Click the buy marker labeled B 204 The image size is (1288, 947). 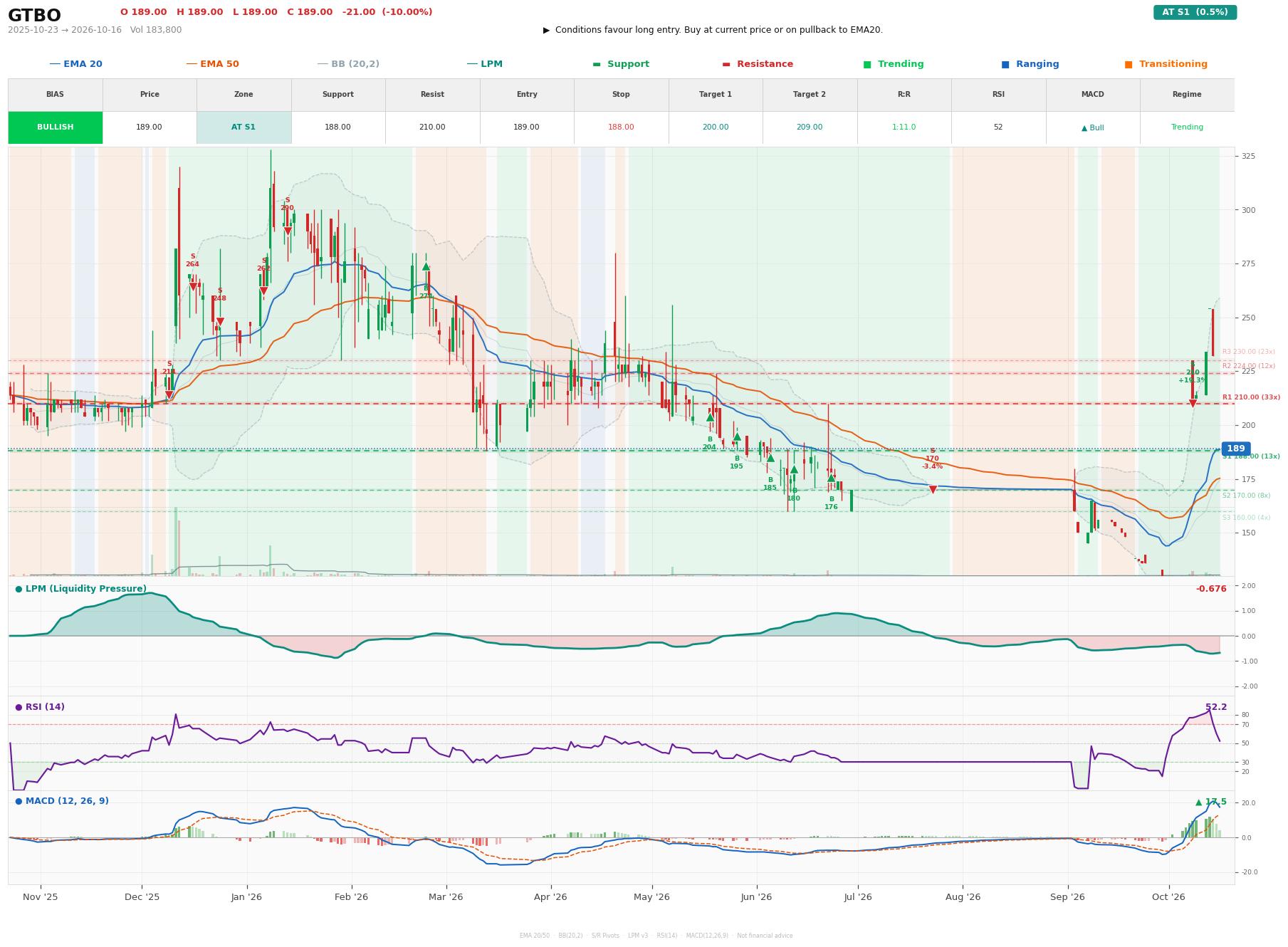(x=710, y=417)
